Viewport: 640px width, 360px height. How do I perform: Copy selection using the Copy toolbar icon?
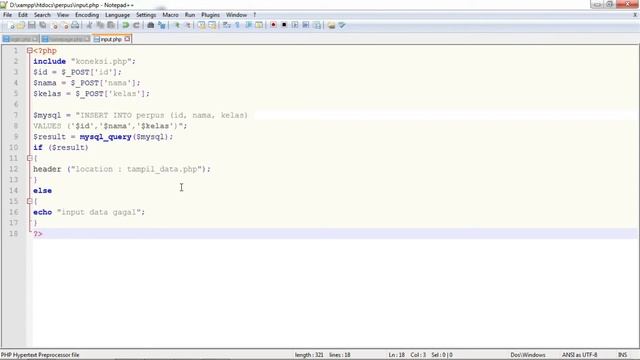[x=100, y=25]
